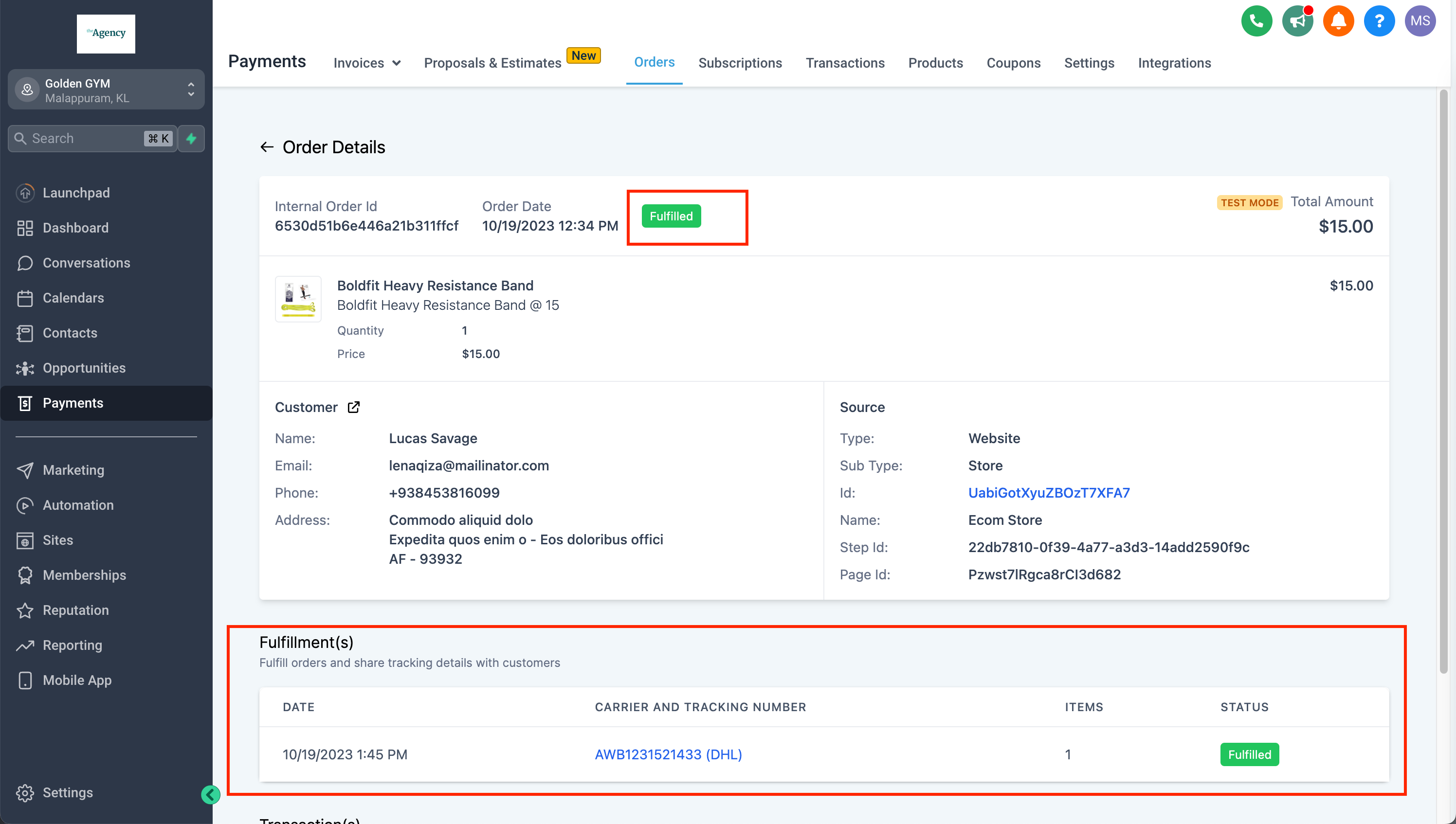The width and height of the screenshot is (1456, 824).
Task: Click customer email lenaqiza@mailinator.com
Action: point(469,466)
